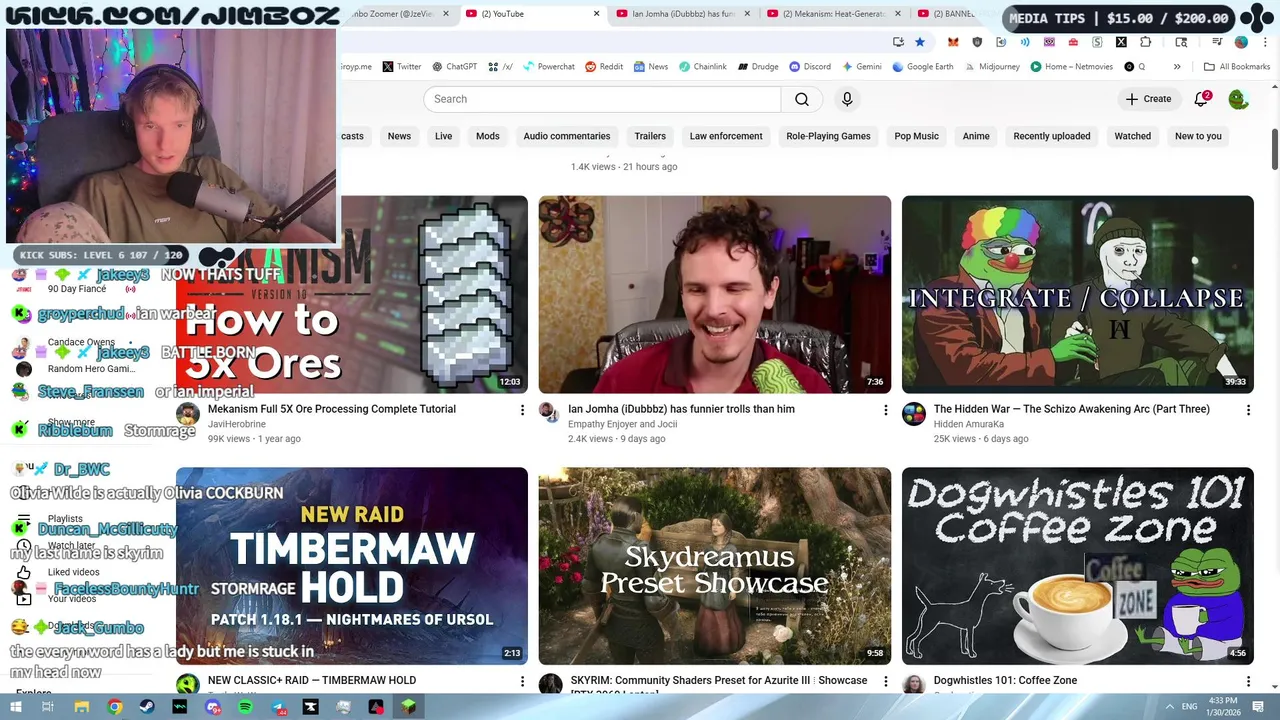The width and height of the screenshot is (1280, 720).
Task: Click the YouTube search magnifier icon
Action: coord(802,99)
